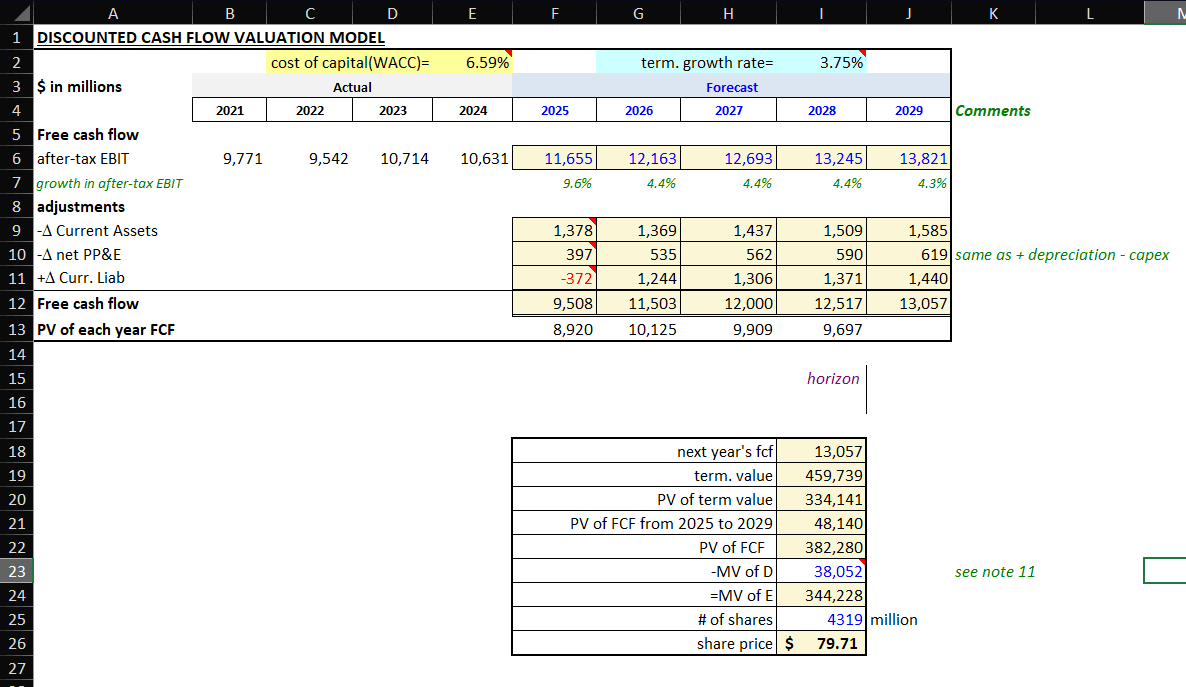
Task: Select forecast EBIT value 11,655
Action: (x=554, y=158)
